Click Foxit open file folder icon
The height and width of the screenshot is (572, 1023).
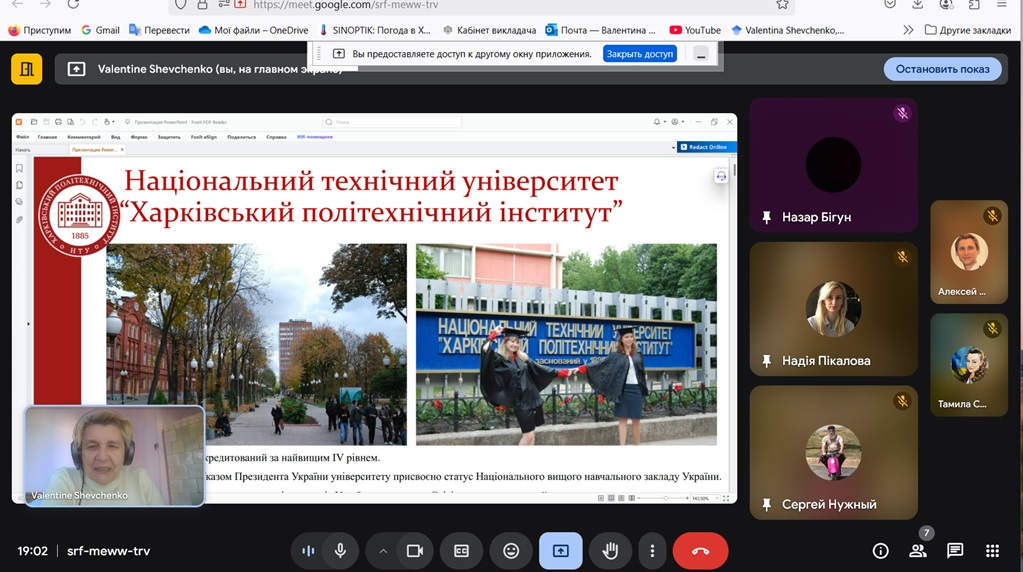coord(34,122)
